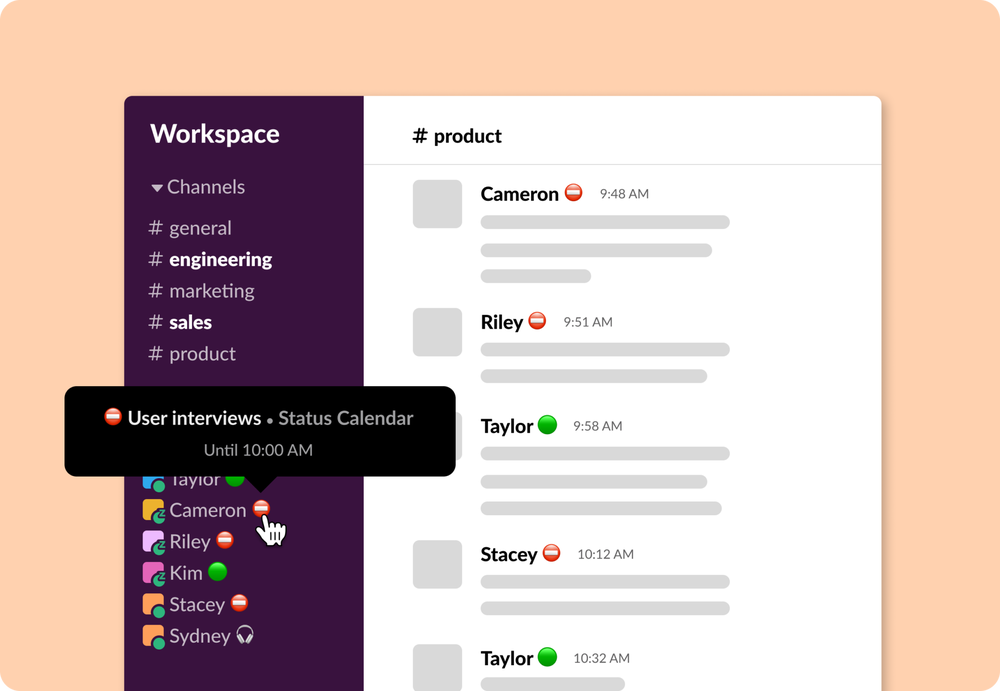Screen dimensions: 1000x691
Task: Click Riley's red no-entry status icon in the sidebar
Action: coord(225,541)
